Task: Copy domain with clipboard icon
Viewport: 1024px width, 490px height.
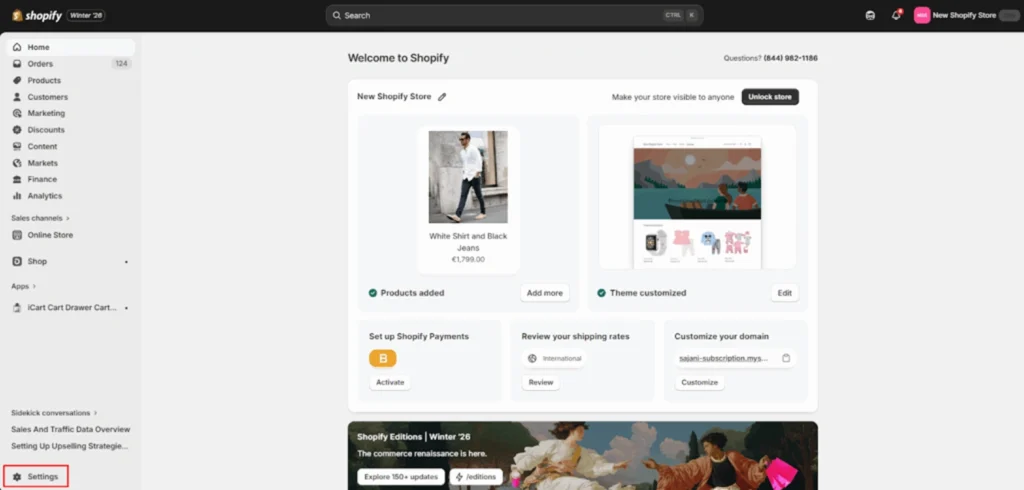Action: (786, 358)
